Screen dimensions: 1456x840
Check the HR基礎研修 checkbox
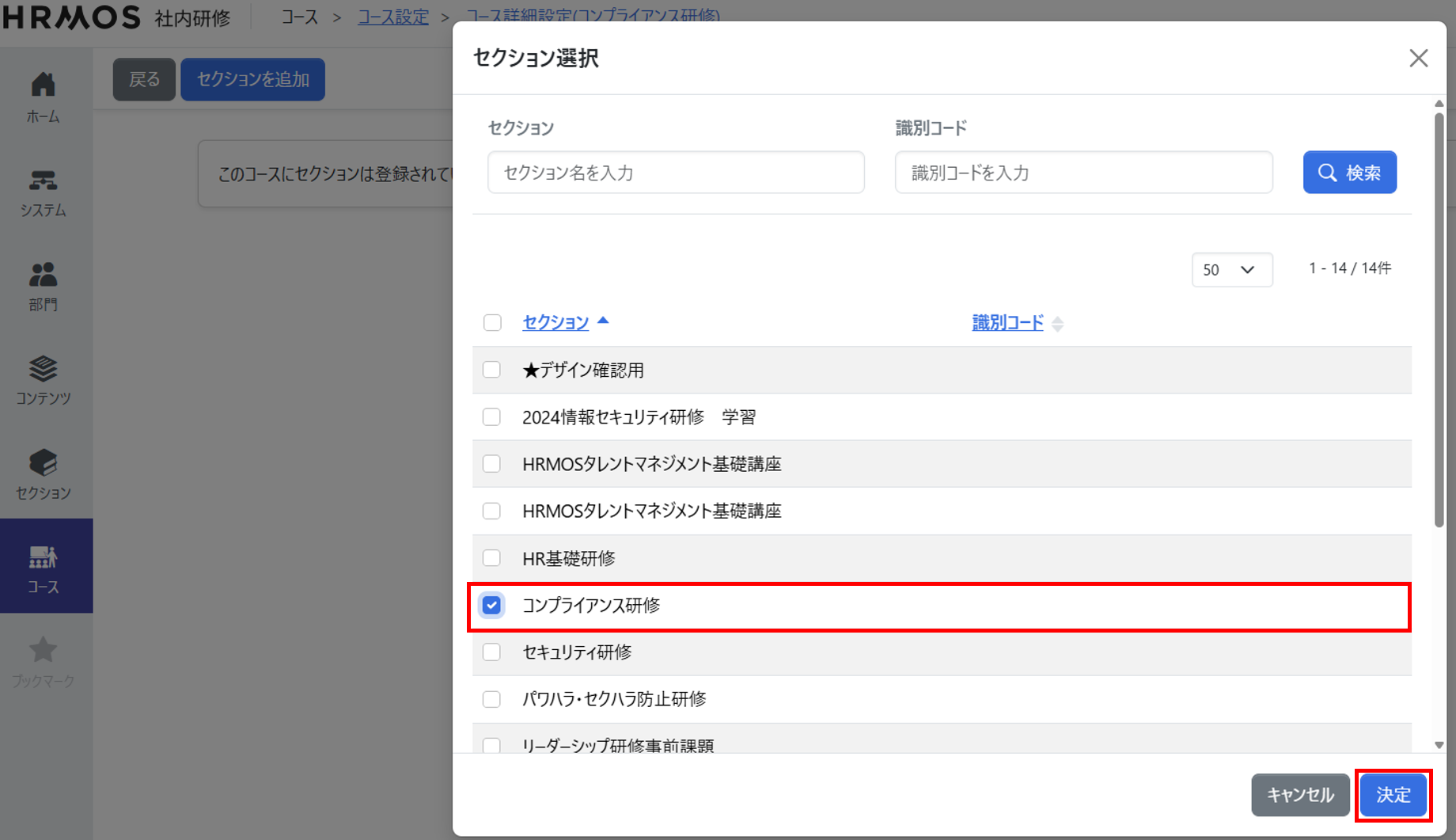pyautogui.click(x=491, y=558)
